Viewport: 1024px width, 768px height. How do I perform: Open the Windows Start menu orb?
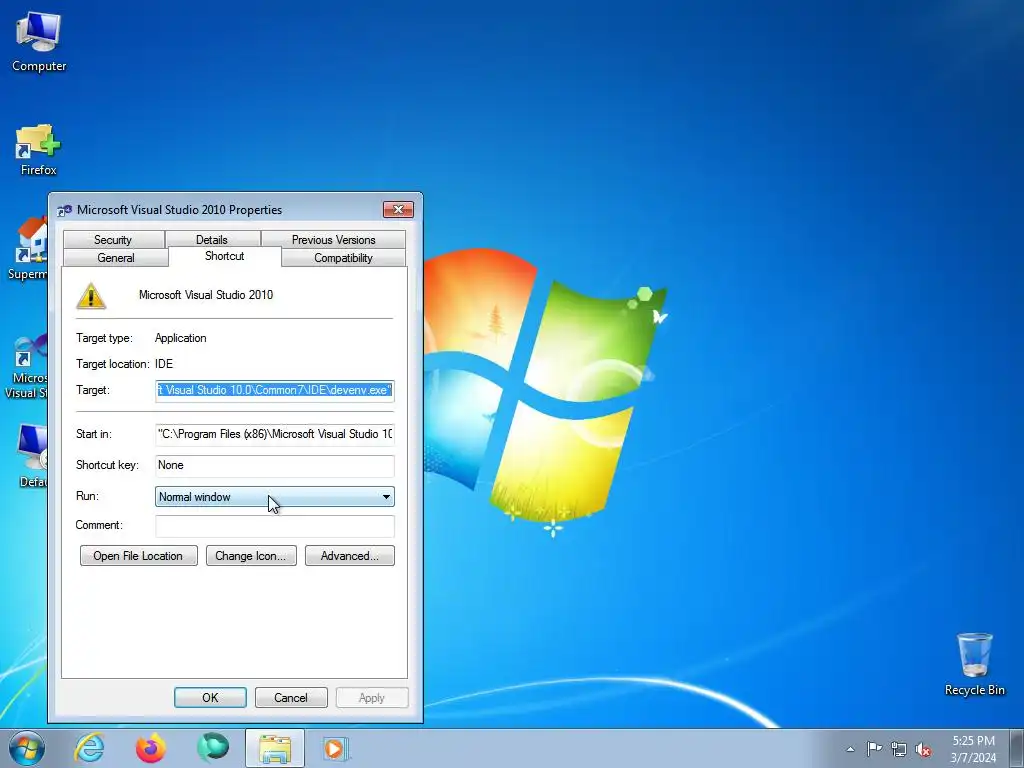26,748
